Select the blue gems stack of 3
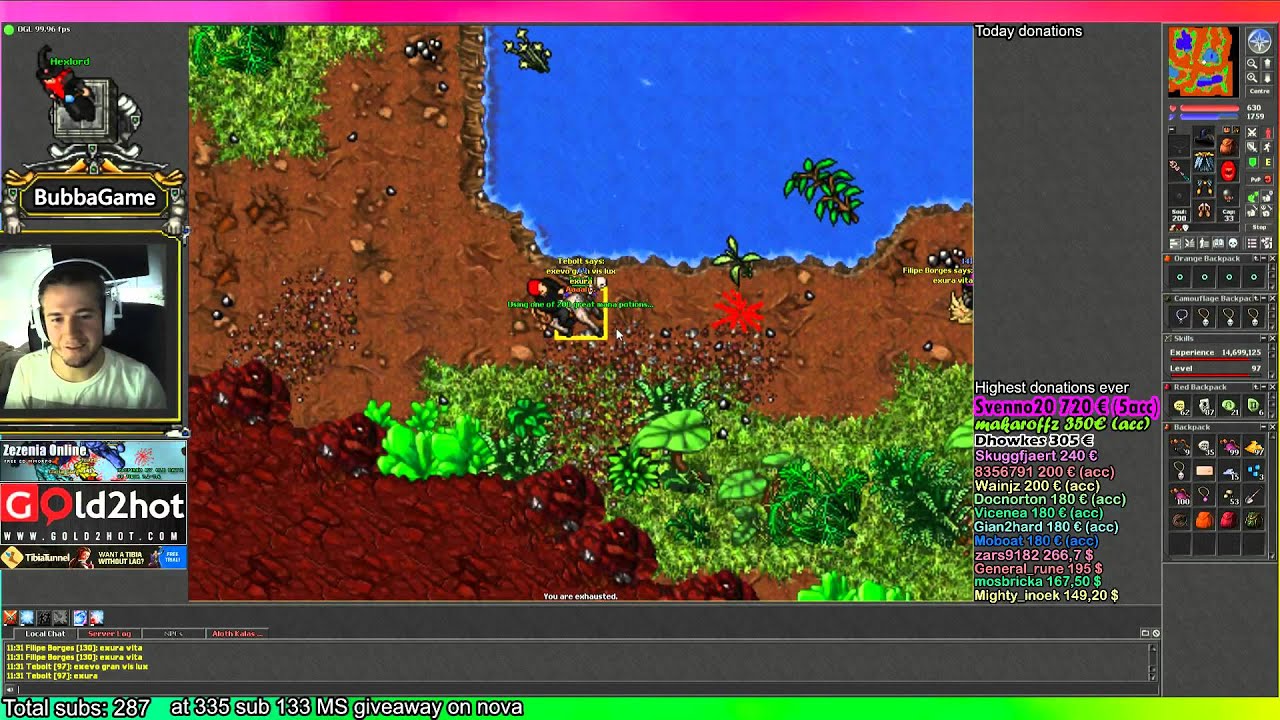 pyautogui.click(x=1253, y=471)
